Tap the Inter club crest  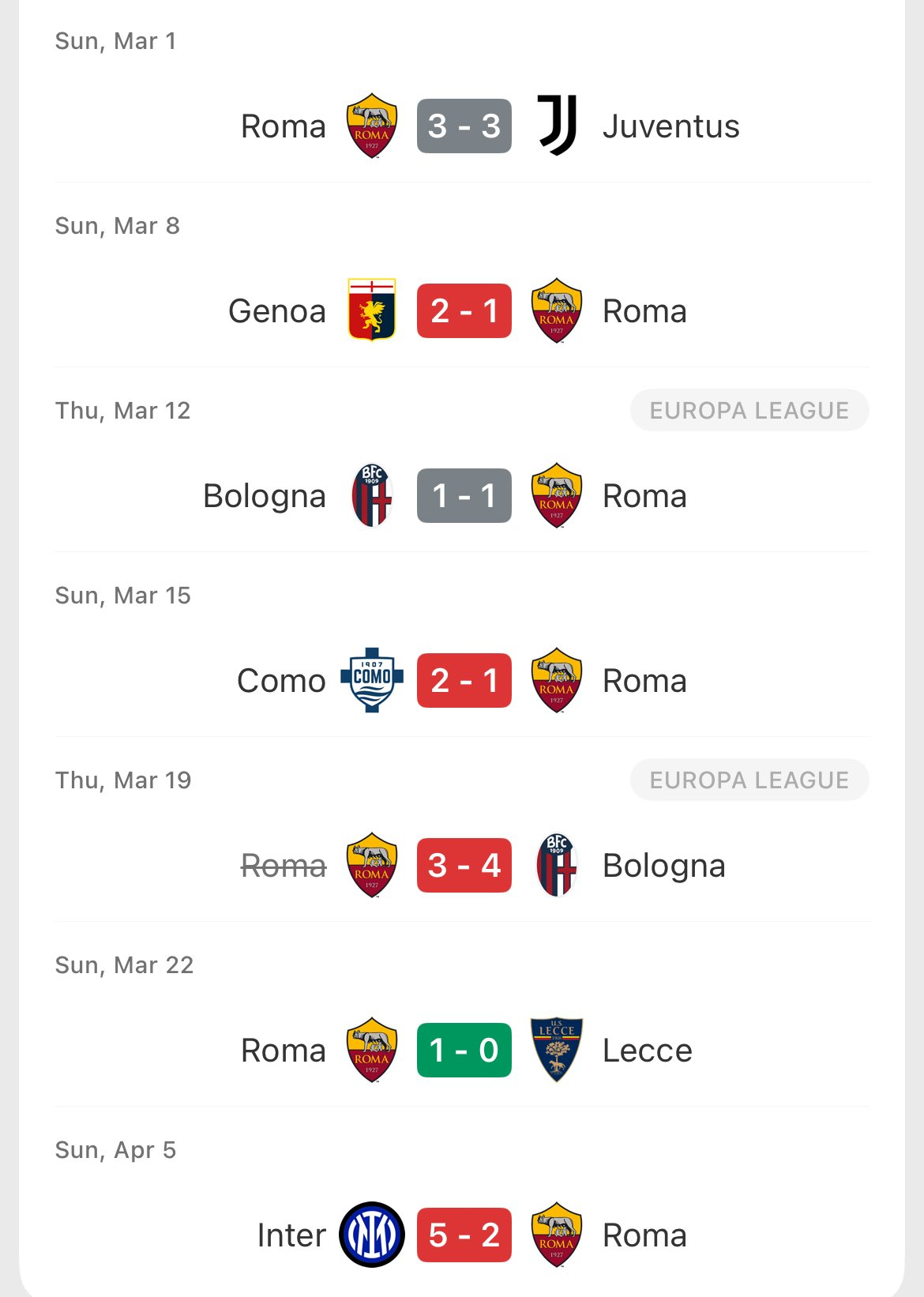click(x=372, y=1235)
